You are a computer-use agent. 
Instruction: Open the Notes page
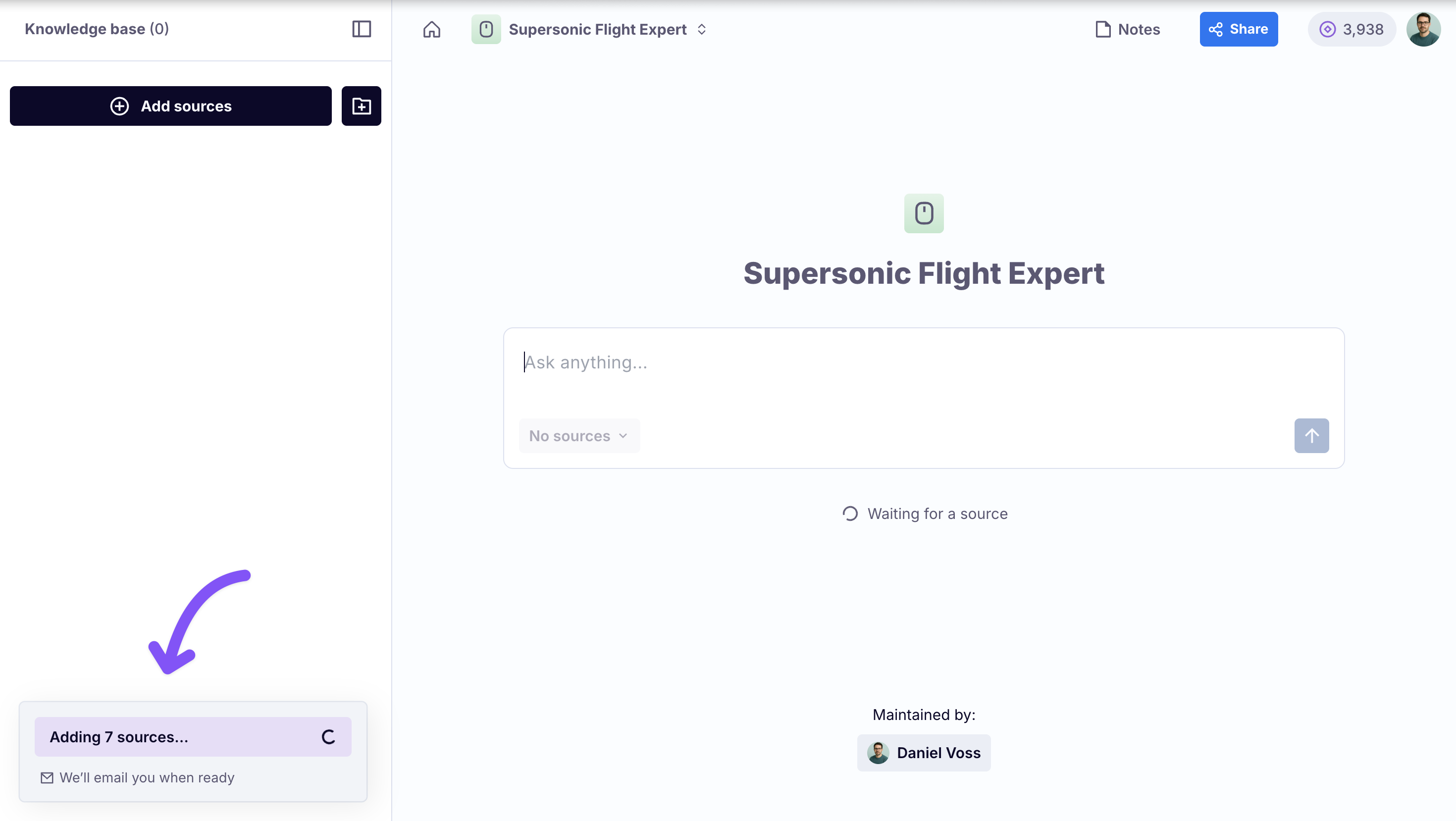point(1127,29)
